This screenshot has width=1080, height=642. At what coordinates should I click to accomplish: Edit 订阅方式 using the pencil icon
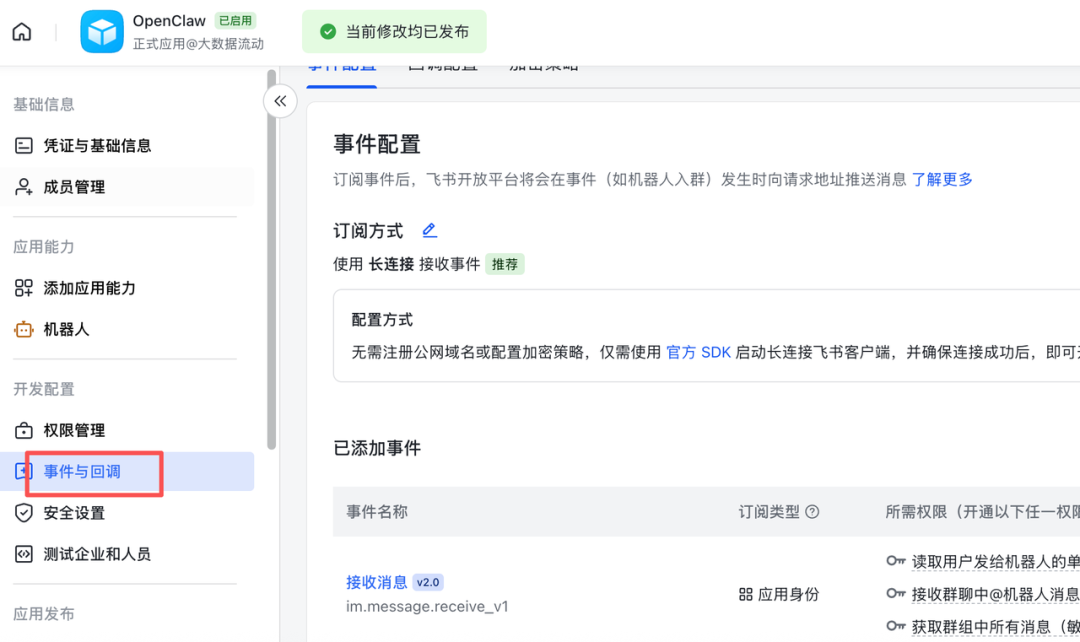(430, 230)
